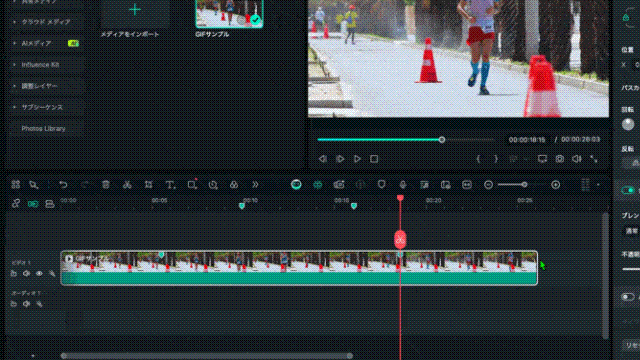Image resolution: width=640 pixels, height=360 pixels.
Task: Expand preview to fullscreen
Action: click(x=594, y=159)
